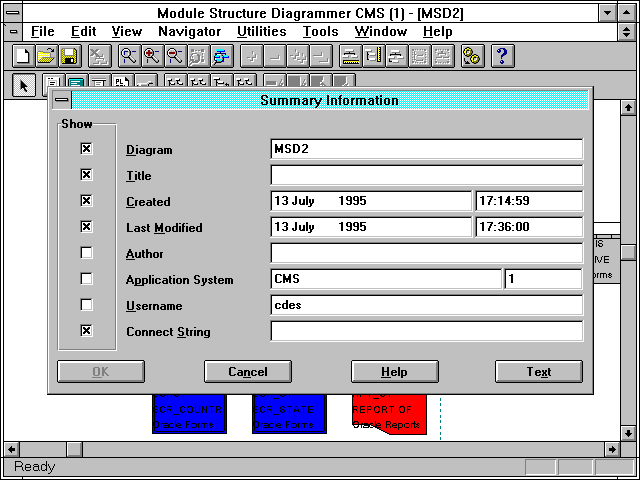Select the arrow pointer tool
Viewport: 640px width, 480px height.
(x=24, y=85)
